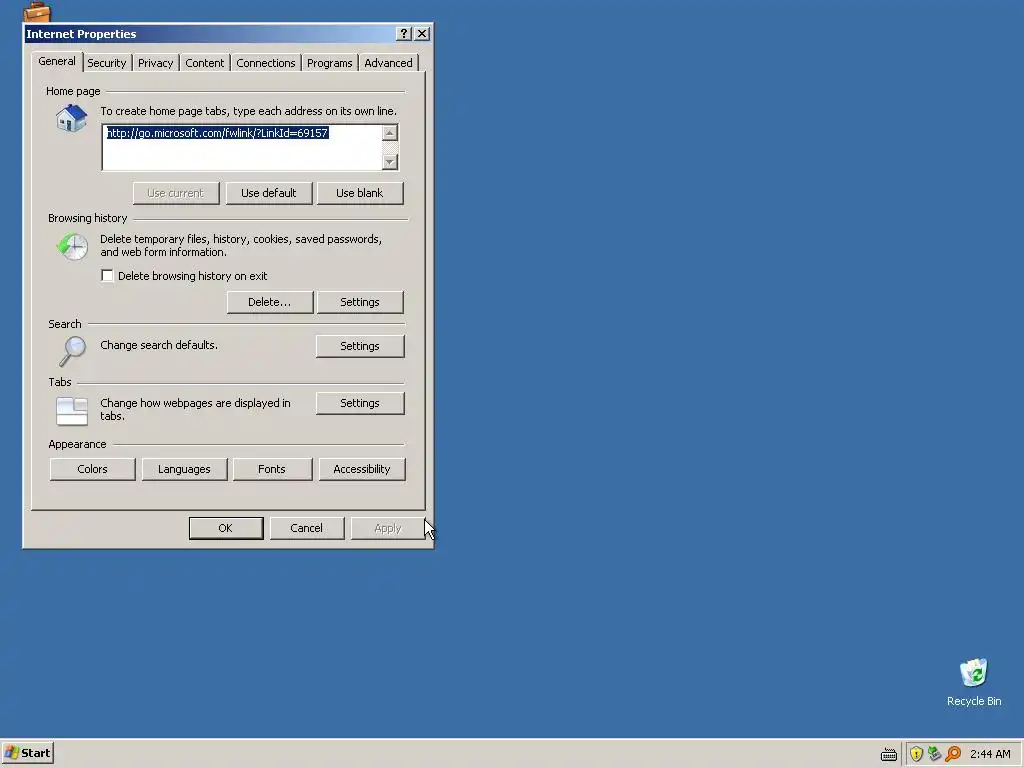Click the help question mark button
1024x768 pixels.
pyautogui.click(x=404, y=33)
